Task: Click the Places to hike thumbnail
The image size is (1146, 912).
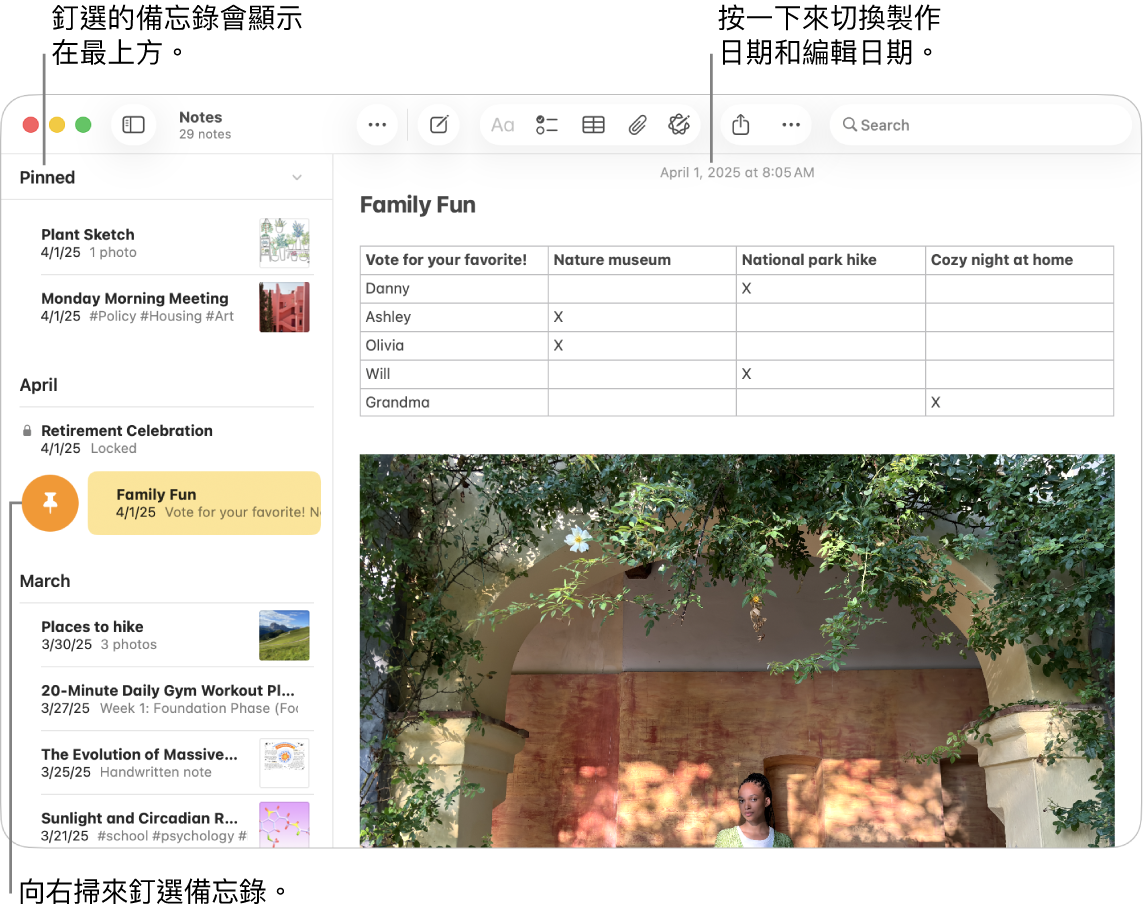Action: [284, 635]
